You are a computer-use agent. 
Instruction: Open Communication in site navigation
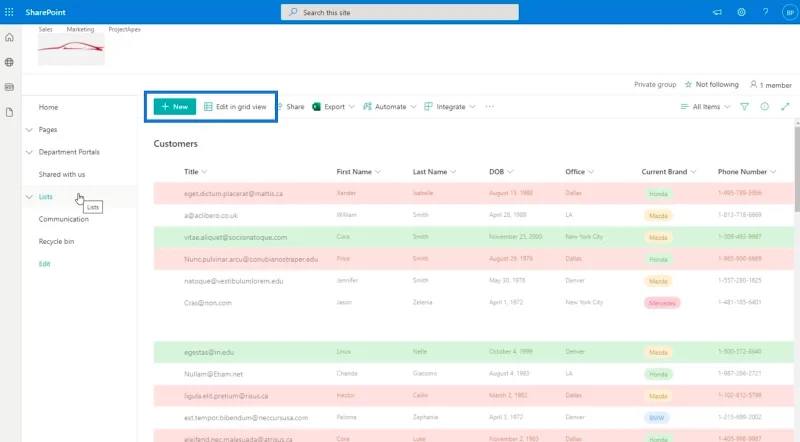click(x=64, y=219)
